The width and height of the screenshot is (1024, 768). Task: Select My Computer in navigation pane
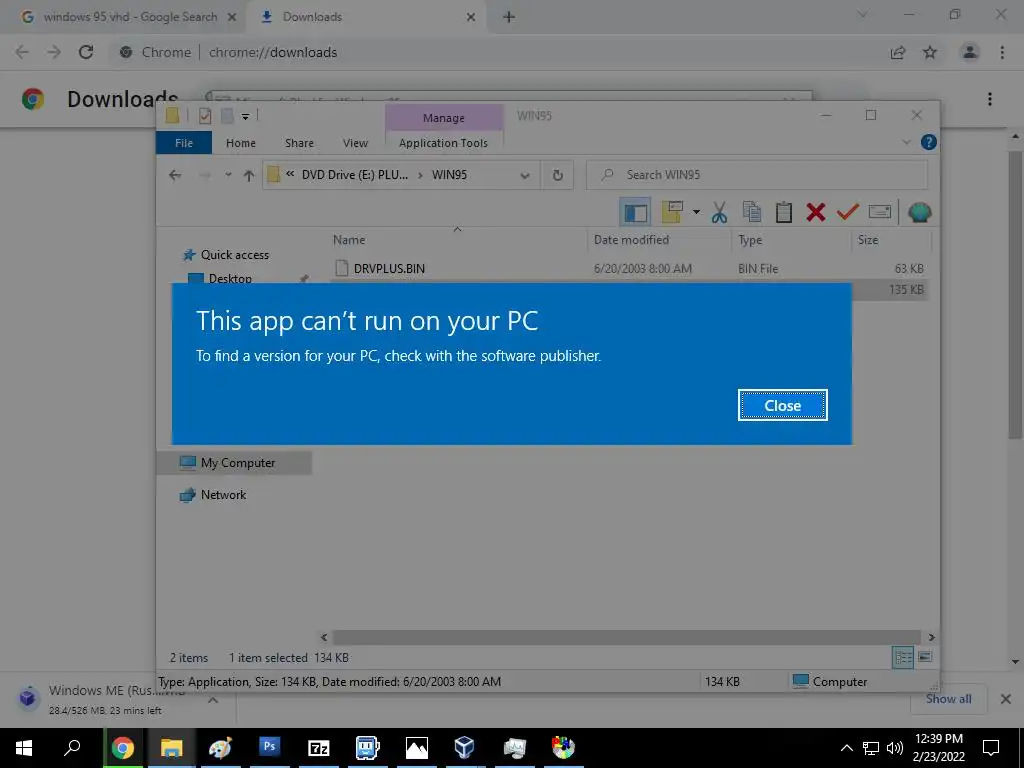click(238, 463)
